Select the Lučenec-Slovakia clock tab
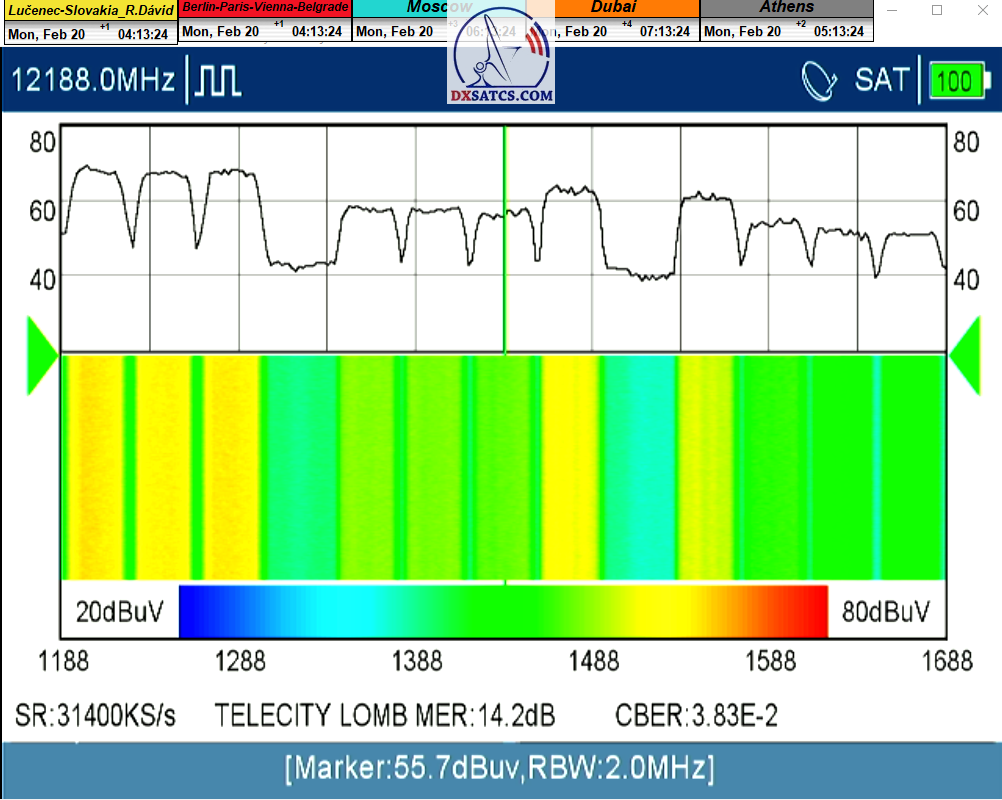Screen dimensions: 1002x800 click(91, 9)
